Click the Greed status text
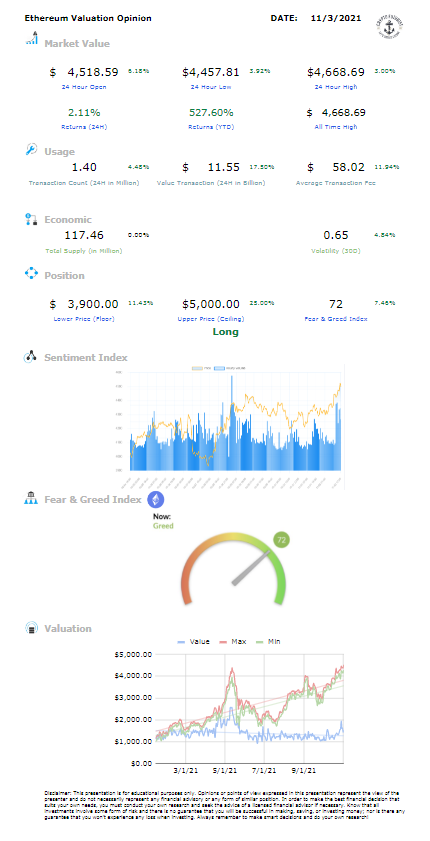The image size is (430, 841). [164, 526]
